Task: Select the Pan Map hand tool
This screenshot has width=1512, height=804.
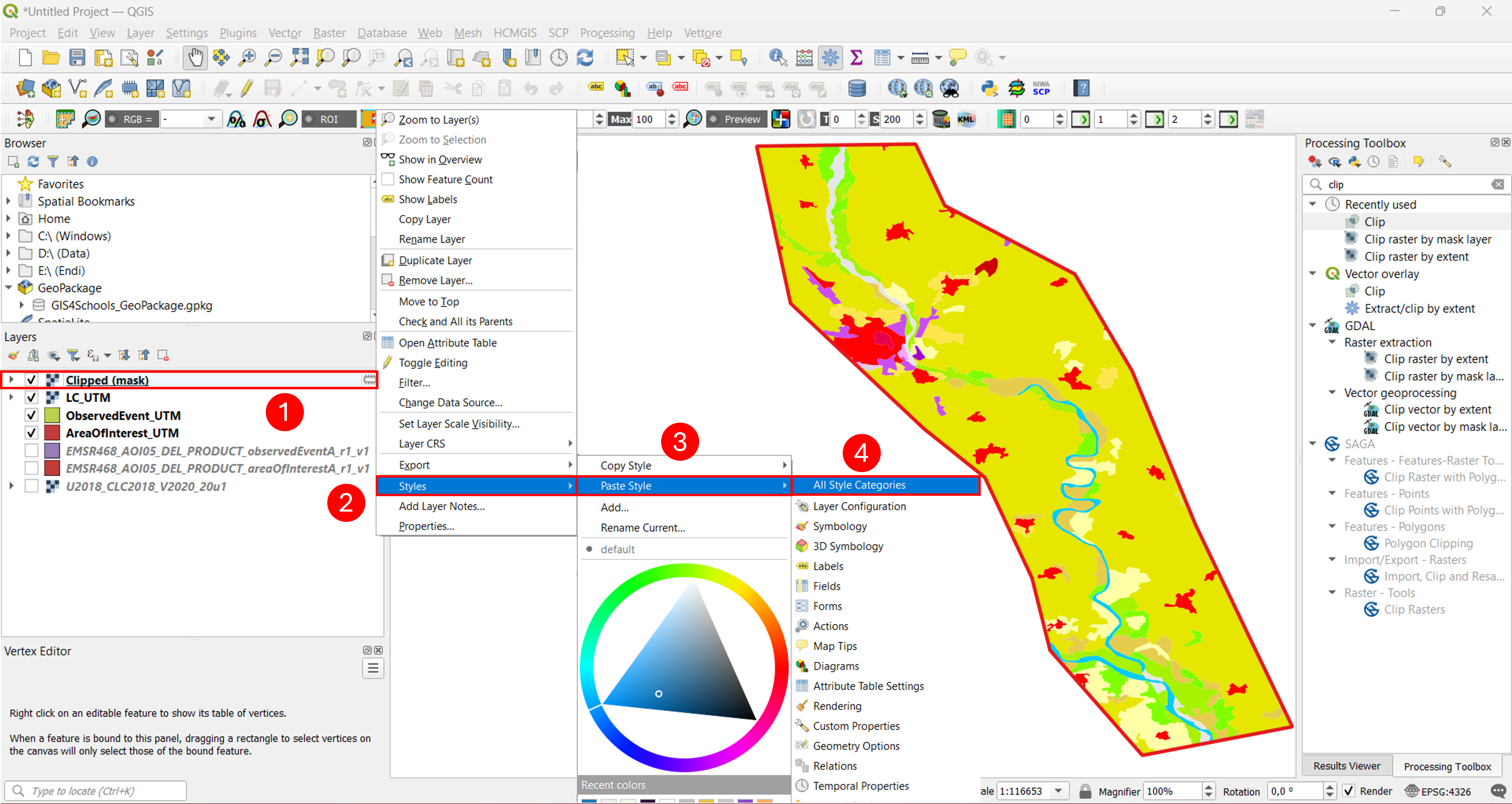Action: (x=195, y=58)
